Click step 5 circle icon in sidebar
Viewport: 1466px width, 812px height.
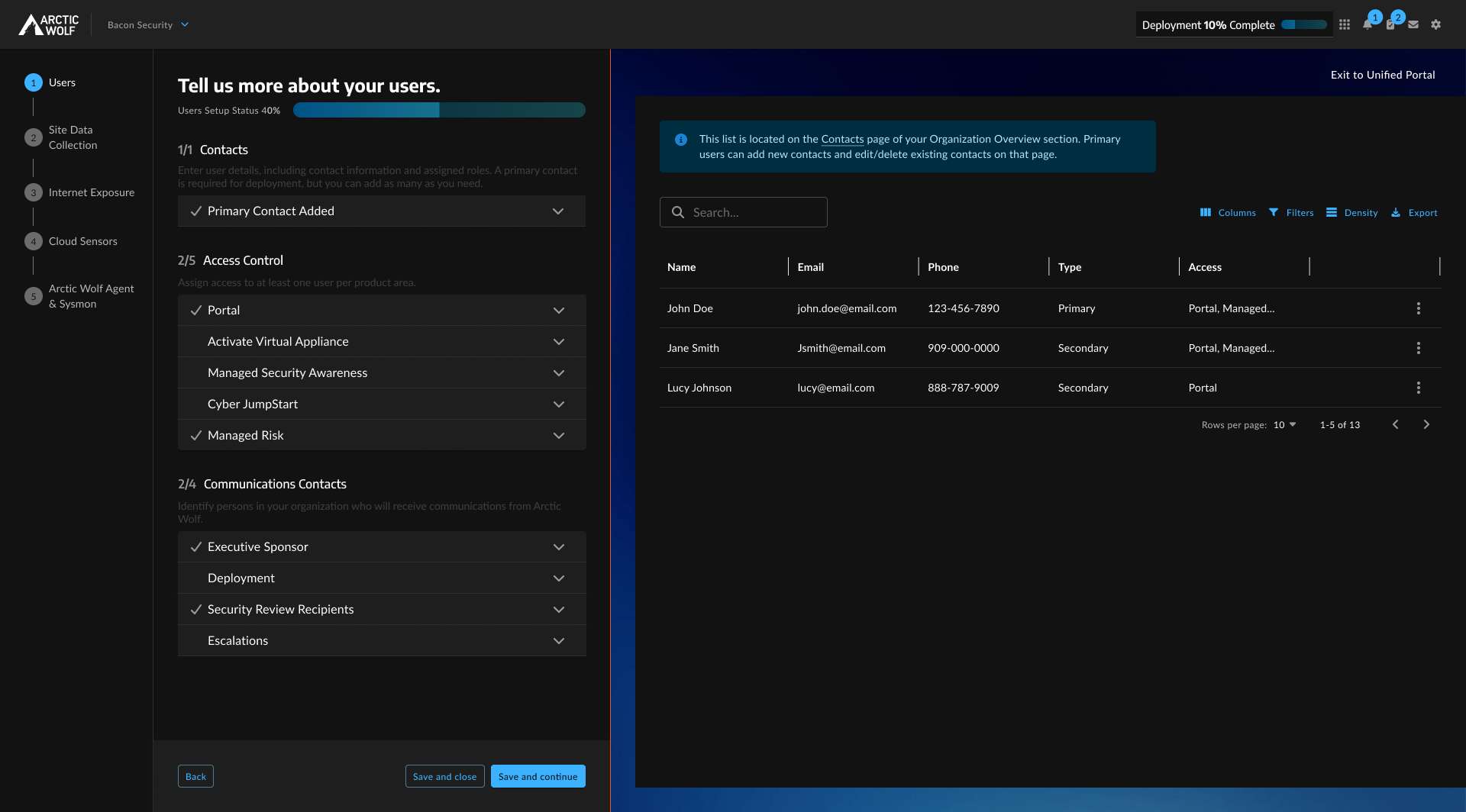click(34, 296)
